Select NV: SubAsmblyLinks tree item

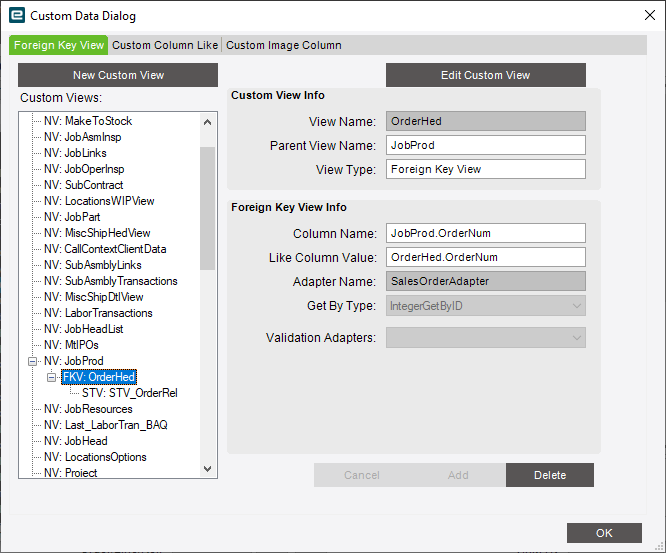point(93,265)
